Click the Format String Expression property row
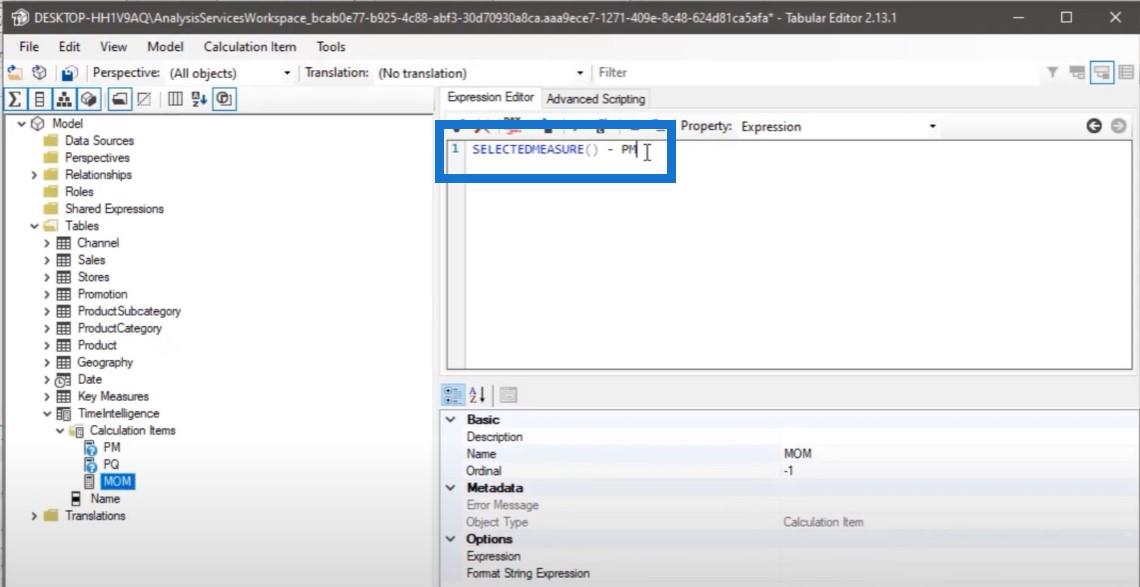Image resolution: width=1140 pixels, height=587 pixels. (790, 573)
